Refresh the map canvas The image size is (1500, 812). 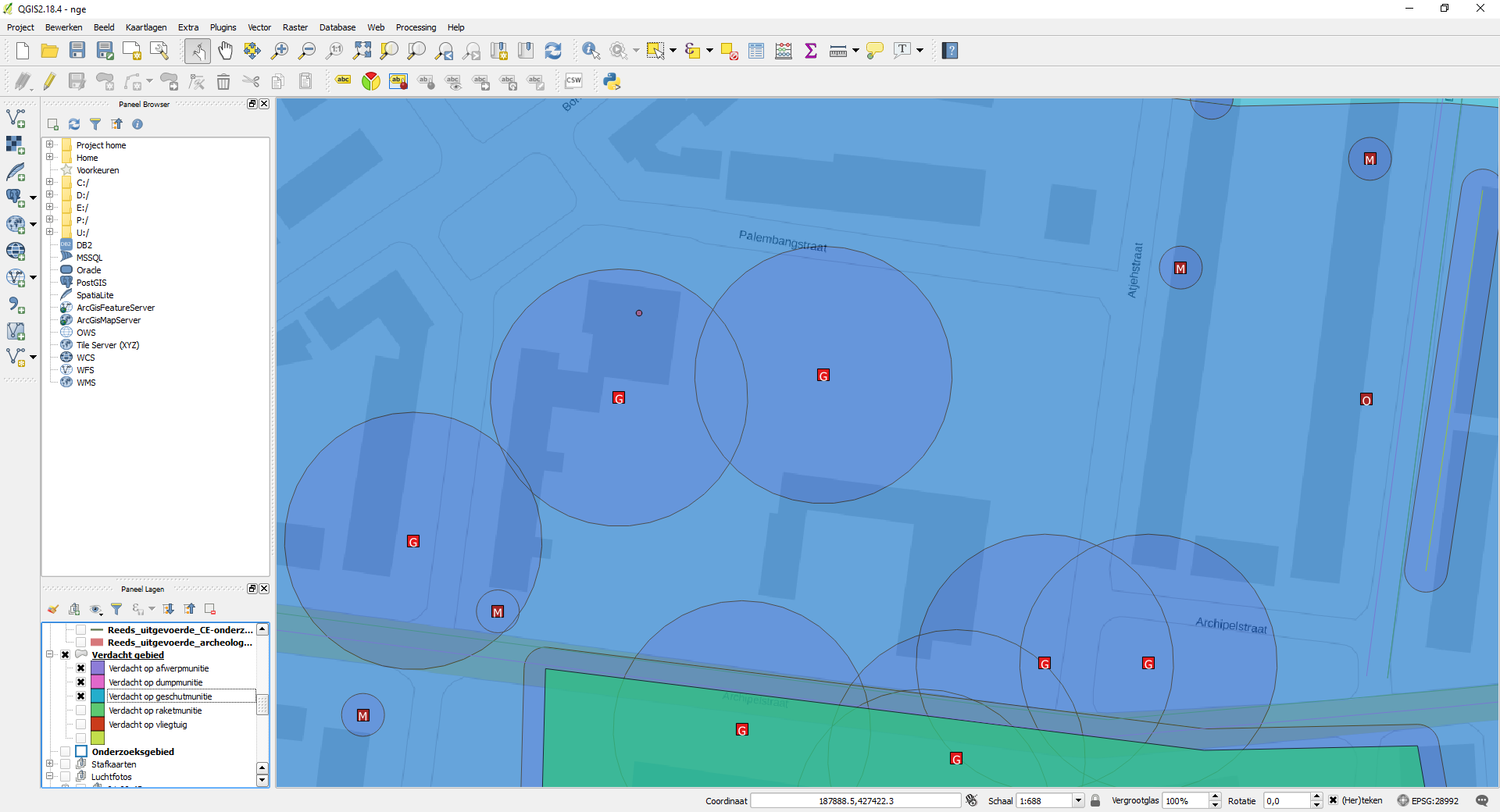coord(553,51)
